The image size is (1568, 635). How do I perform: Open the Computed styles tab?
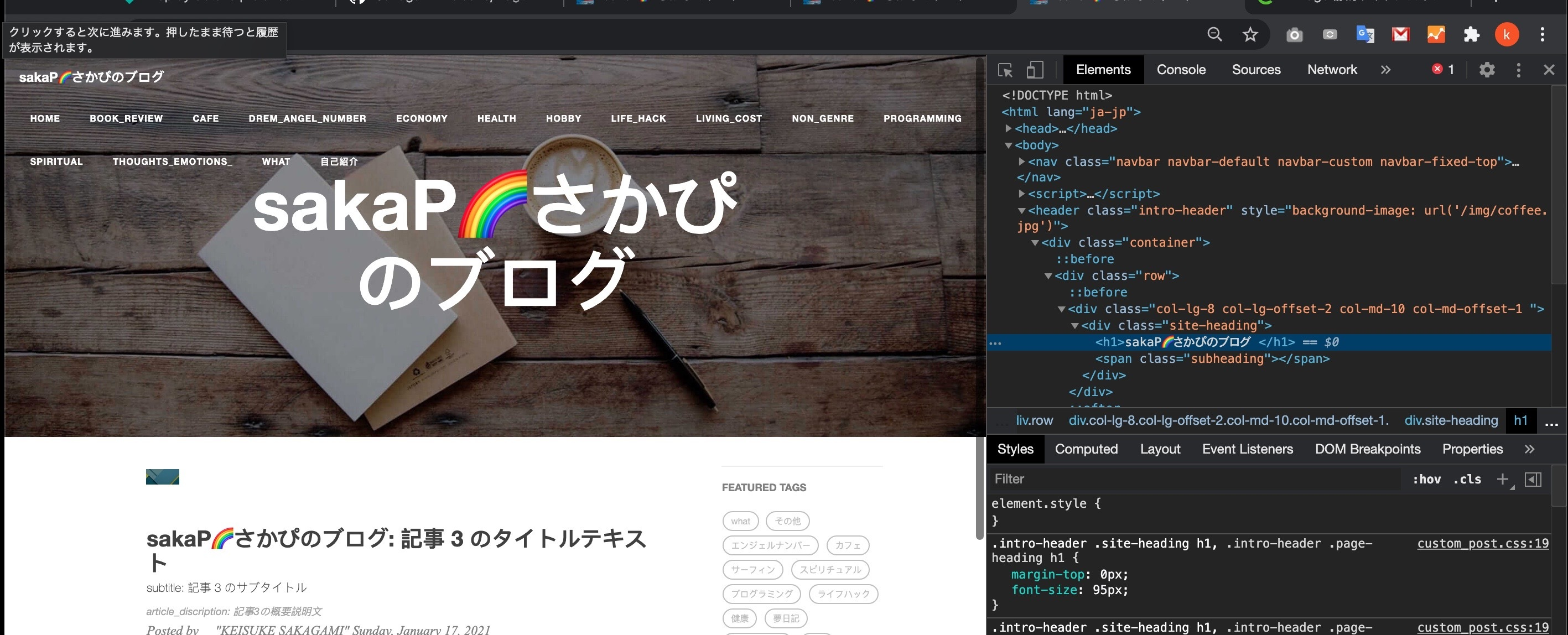click(1086, 449)
